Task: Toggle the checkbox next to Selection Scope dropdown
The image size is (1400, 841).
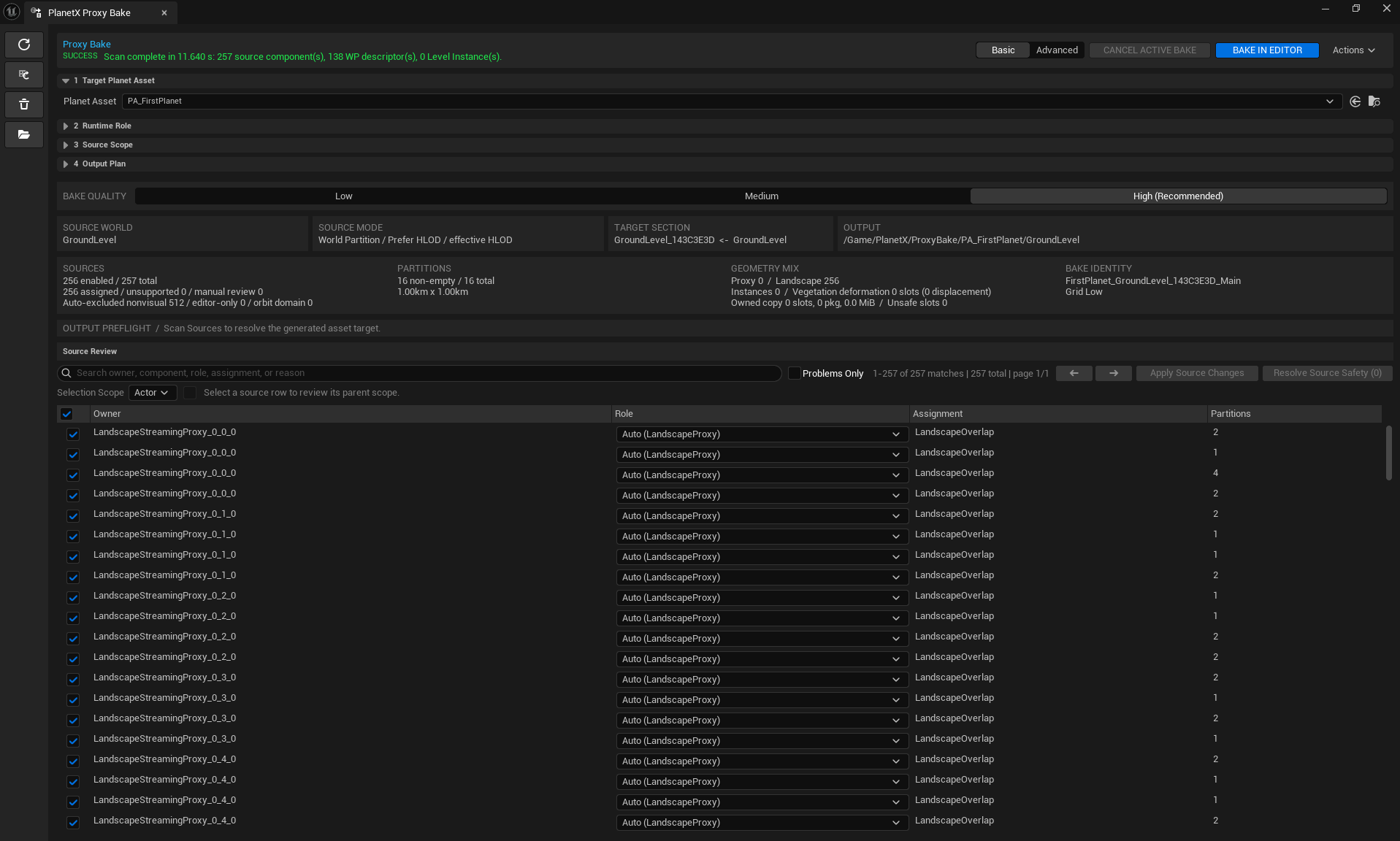Action: 189,393
